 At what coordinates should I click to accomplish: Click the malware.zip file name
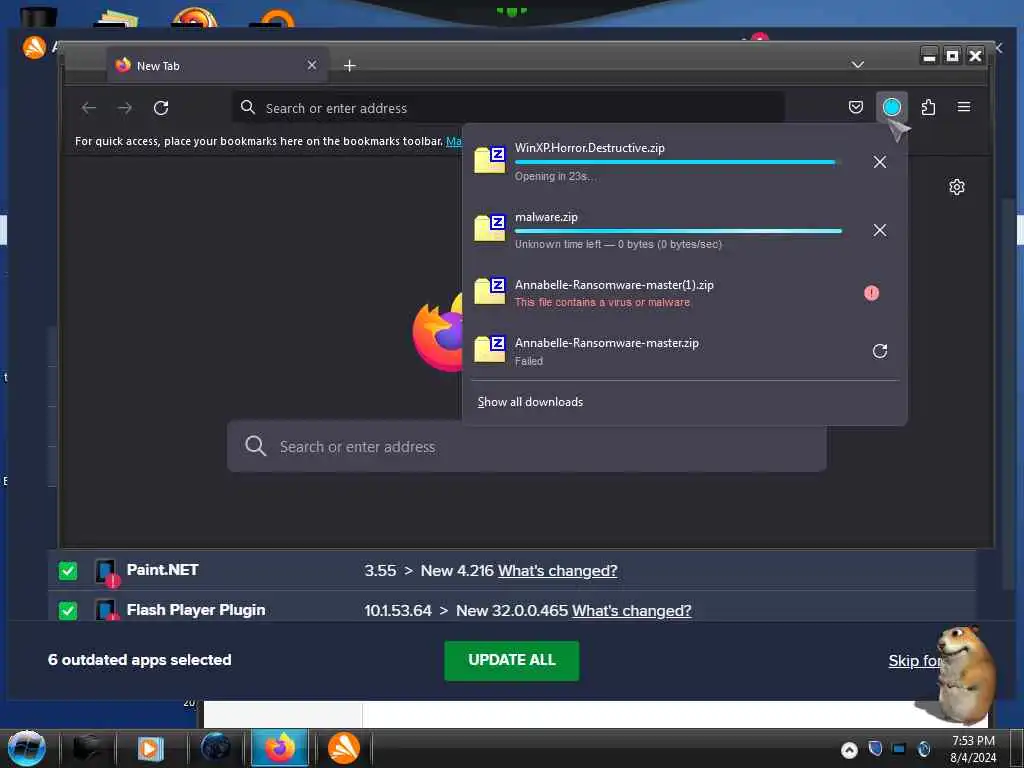546,217
